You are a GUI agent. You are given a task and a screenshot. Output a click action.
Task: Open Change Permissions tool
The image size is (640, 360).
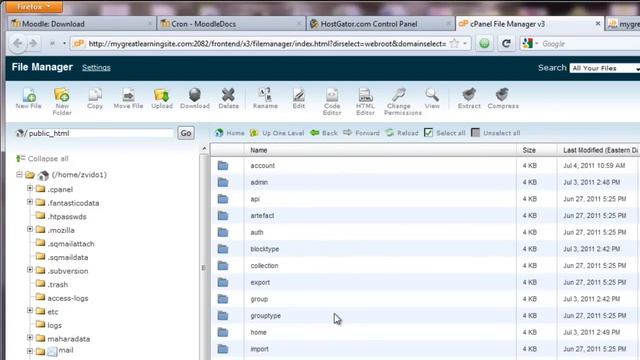(x=402, y=101)
